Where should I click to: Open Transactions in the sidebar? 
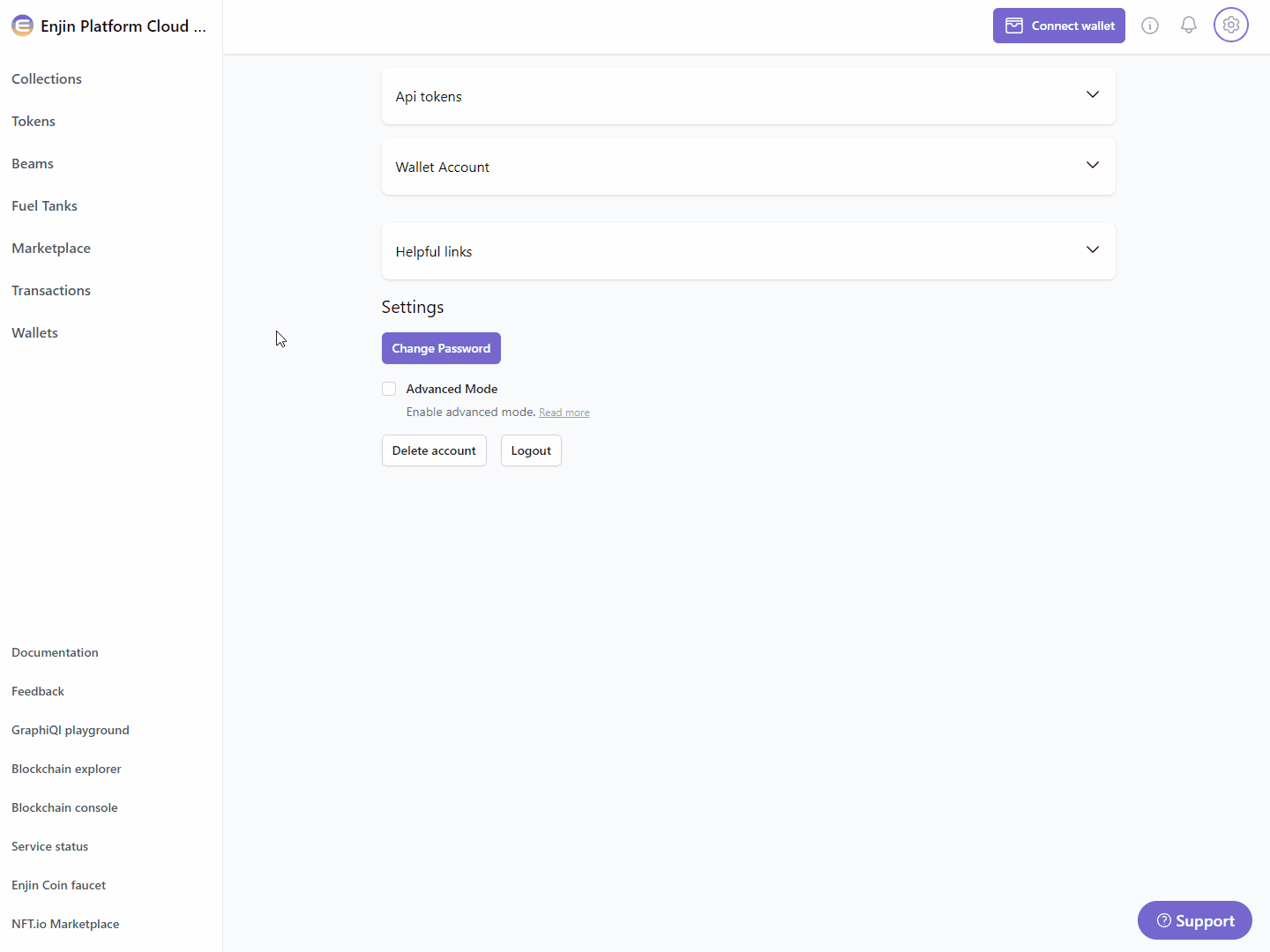point(51,290)
